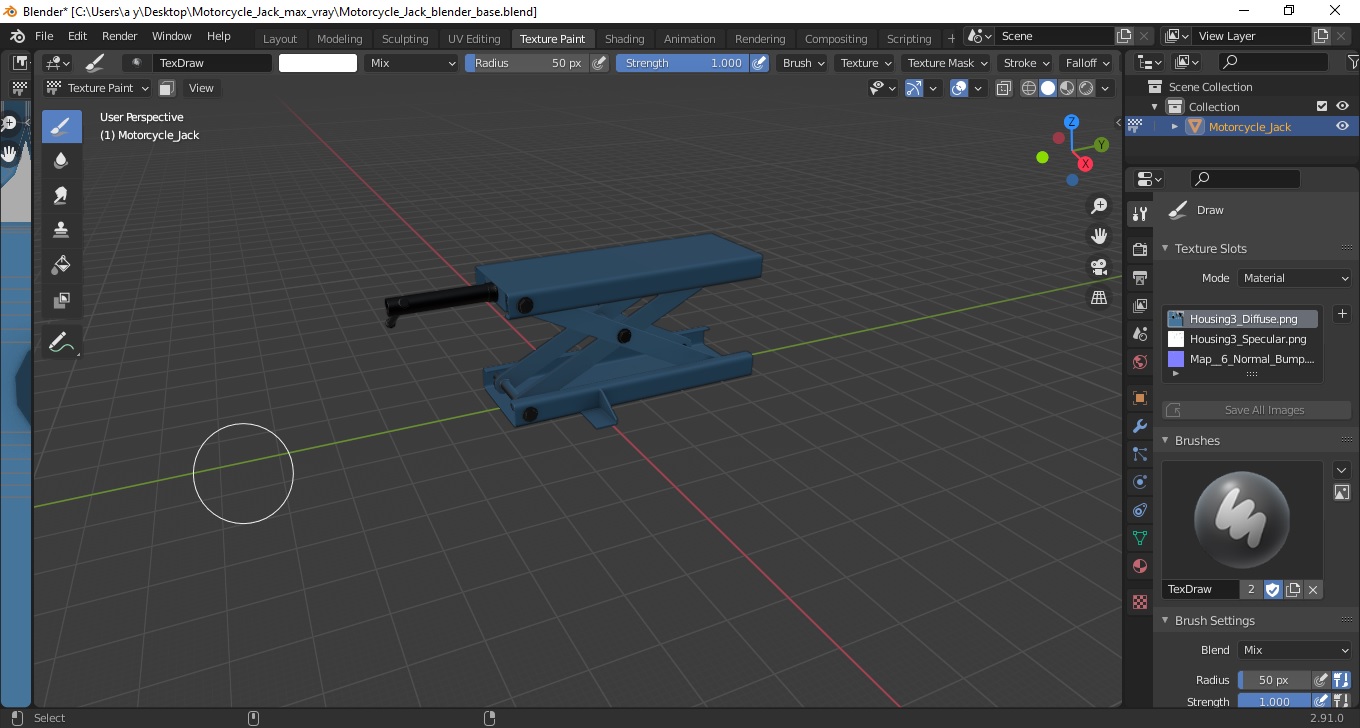
Task: Switch to the Shading workspace tab
Action: [624, 39]
